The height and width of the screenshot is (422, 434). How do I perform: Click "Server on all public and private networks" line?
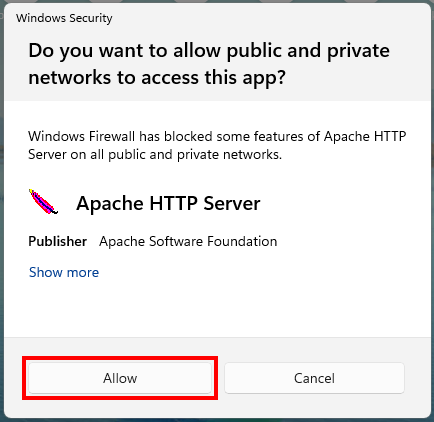coord(155,155)
